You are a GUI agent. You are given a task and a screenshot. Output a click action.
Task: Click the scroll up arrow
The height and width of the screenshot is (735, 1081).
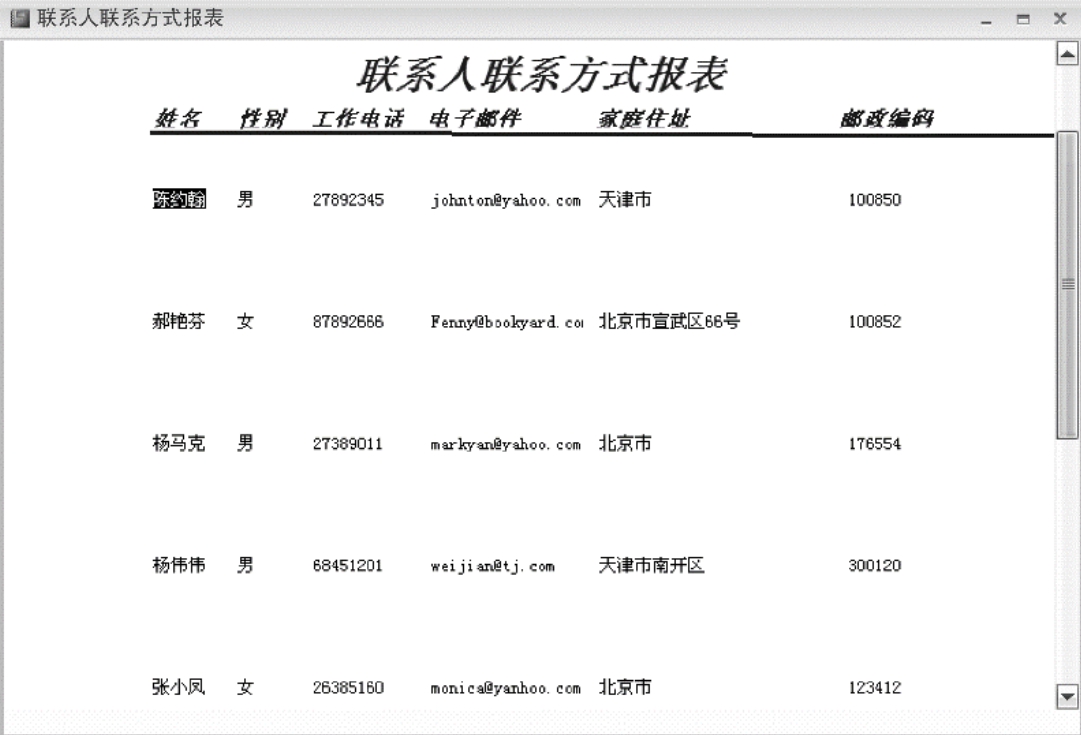[x=1067, y=54]
